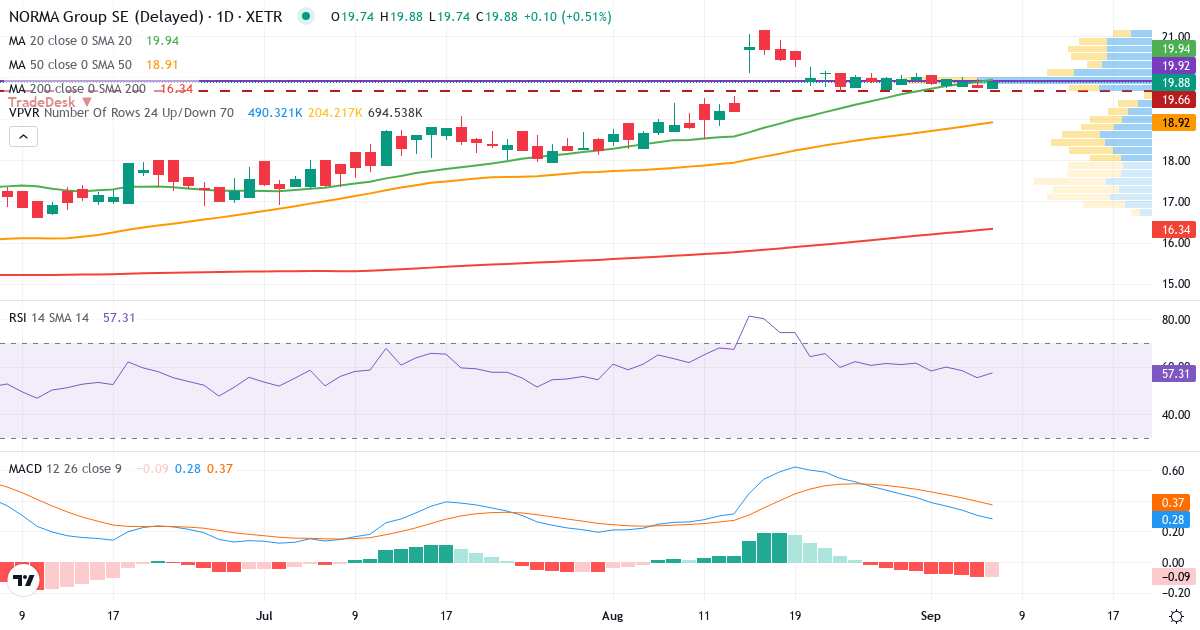Click the 15.00 price scale label
This screenshot has width=1200, height=630.
pos(1175,283)
